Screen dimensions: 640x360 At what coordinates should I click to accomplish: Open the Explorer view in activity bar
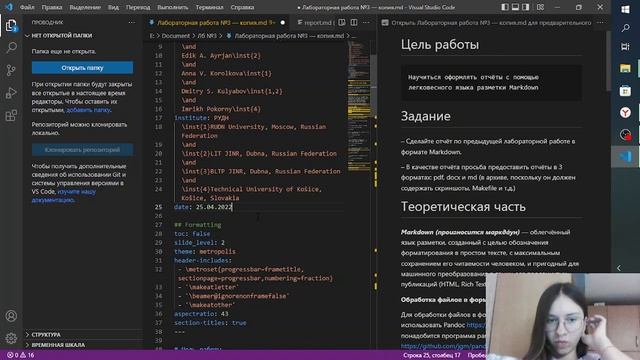click(11, 26)
